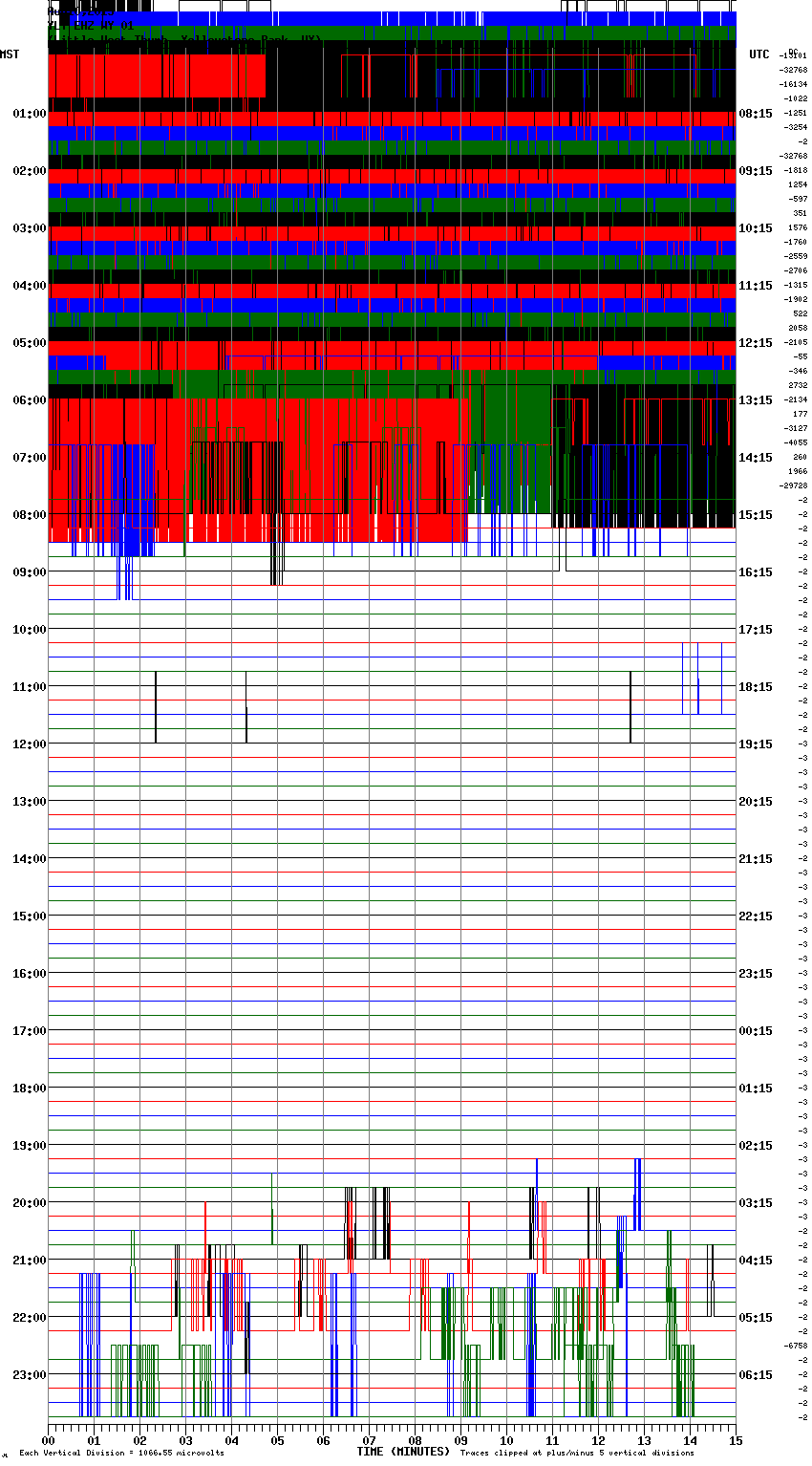Select the 18:00 MST row label
Viewport: 812px width, 1466px height.
pos(30,1089)
